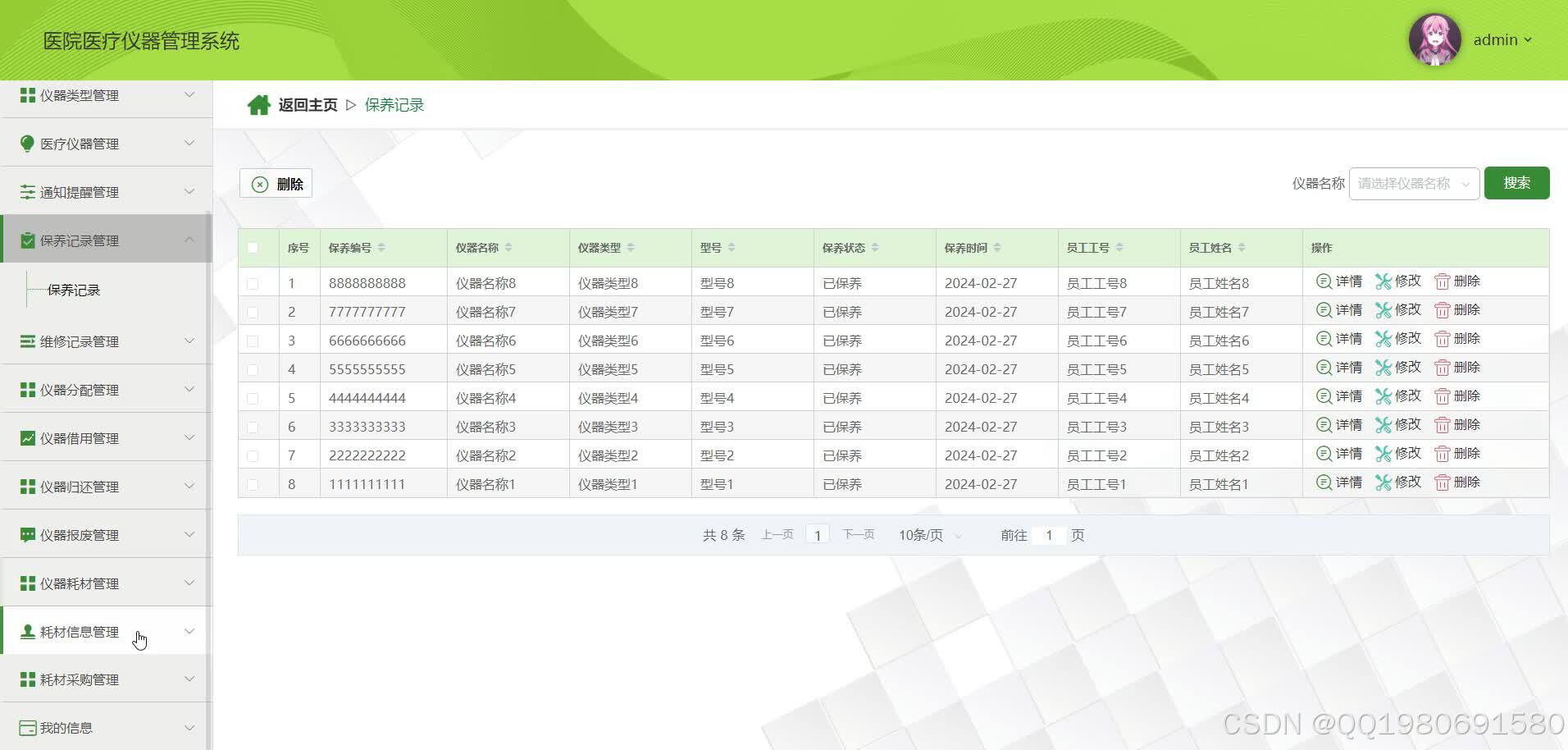
Task: Toggle the select-all header checkbox
Action: pos(253,248)
